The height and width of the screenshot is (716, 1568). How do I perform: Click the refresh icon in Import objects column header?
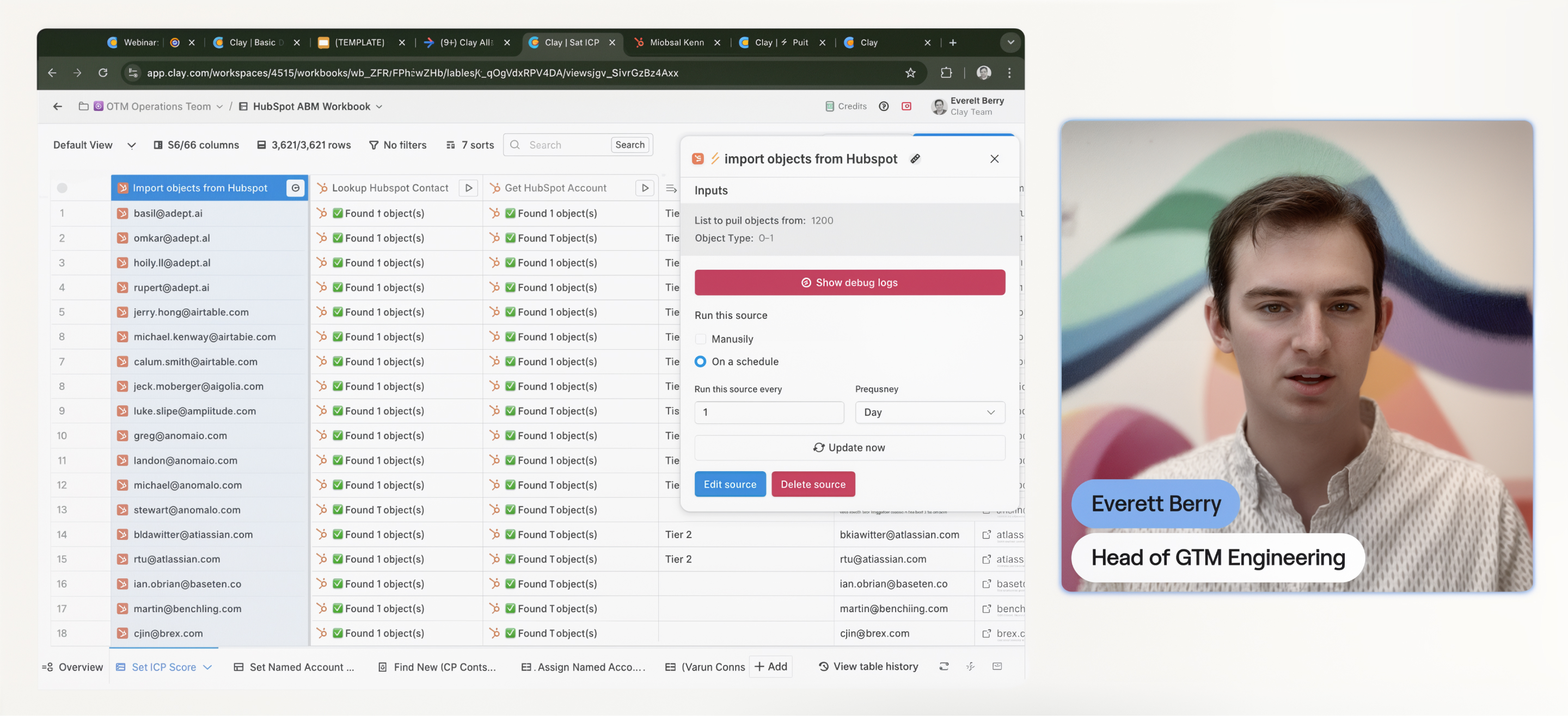point(295,188)
